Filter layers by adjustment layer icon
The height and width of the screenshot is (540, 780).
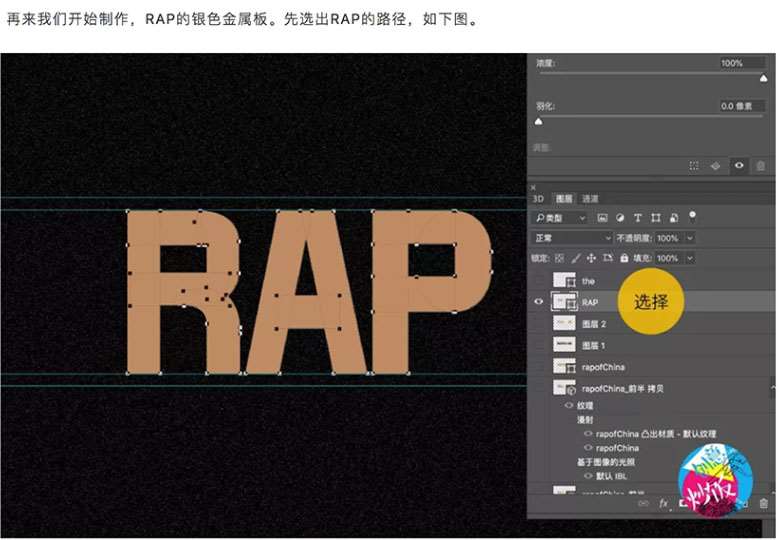click(x=620, y=218)
